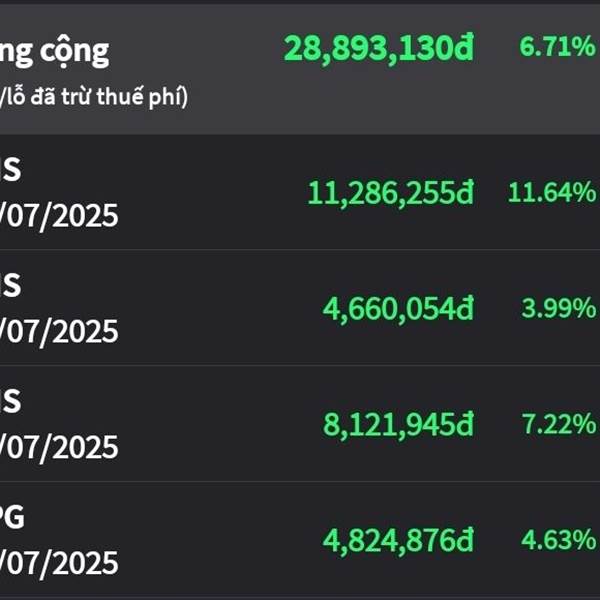Select the 4.63% return value
This screenshot has width=600, height=600.
pyautogui.click(x=559, y=540)
